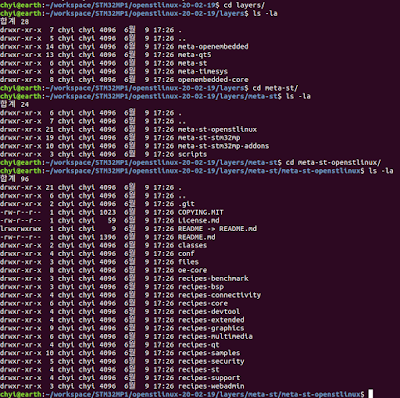The image size is (400, 398).
Task: Select the recipes-devtool directory name
Action: click(209, 312)
